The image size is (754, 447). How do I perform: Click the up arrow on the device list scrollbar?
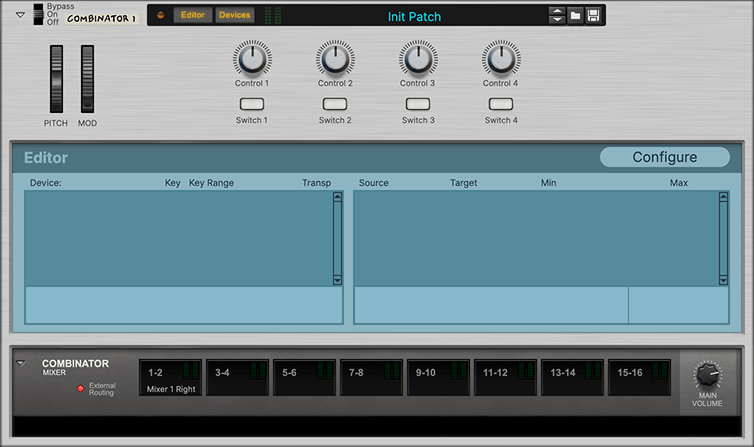(x=338, y=197)
